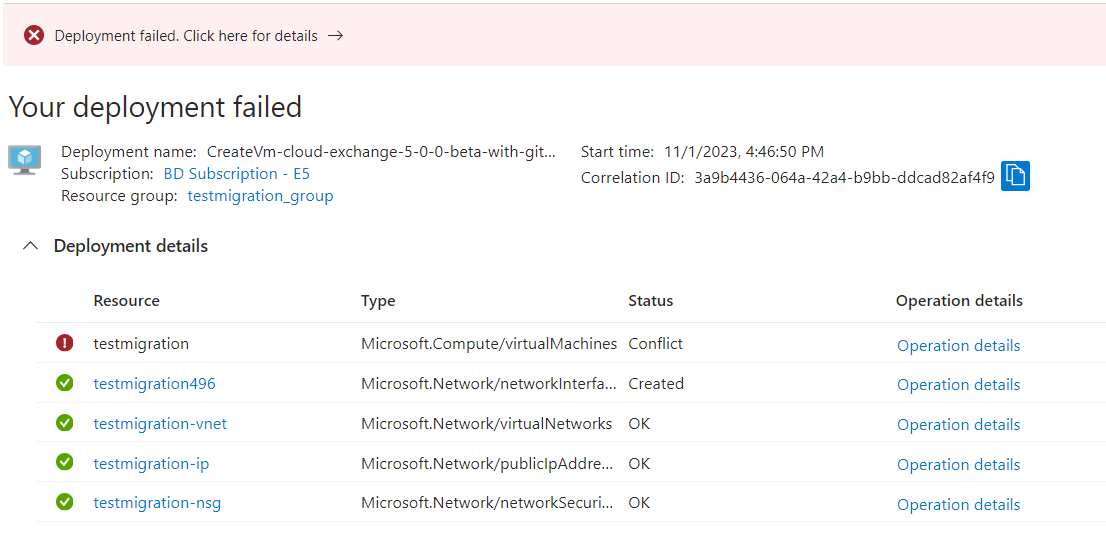Click the red deployment failed error icon
The width and height of the screenshot is (1106, 547).
34,35
